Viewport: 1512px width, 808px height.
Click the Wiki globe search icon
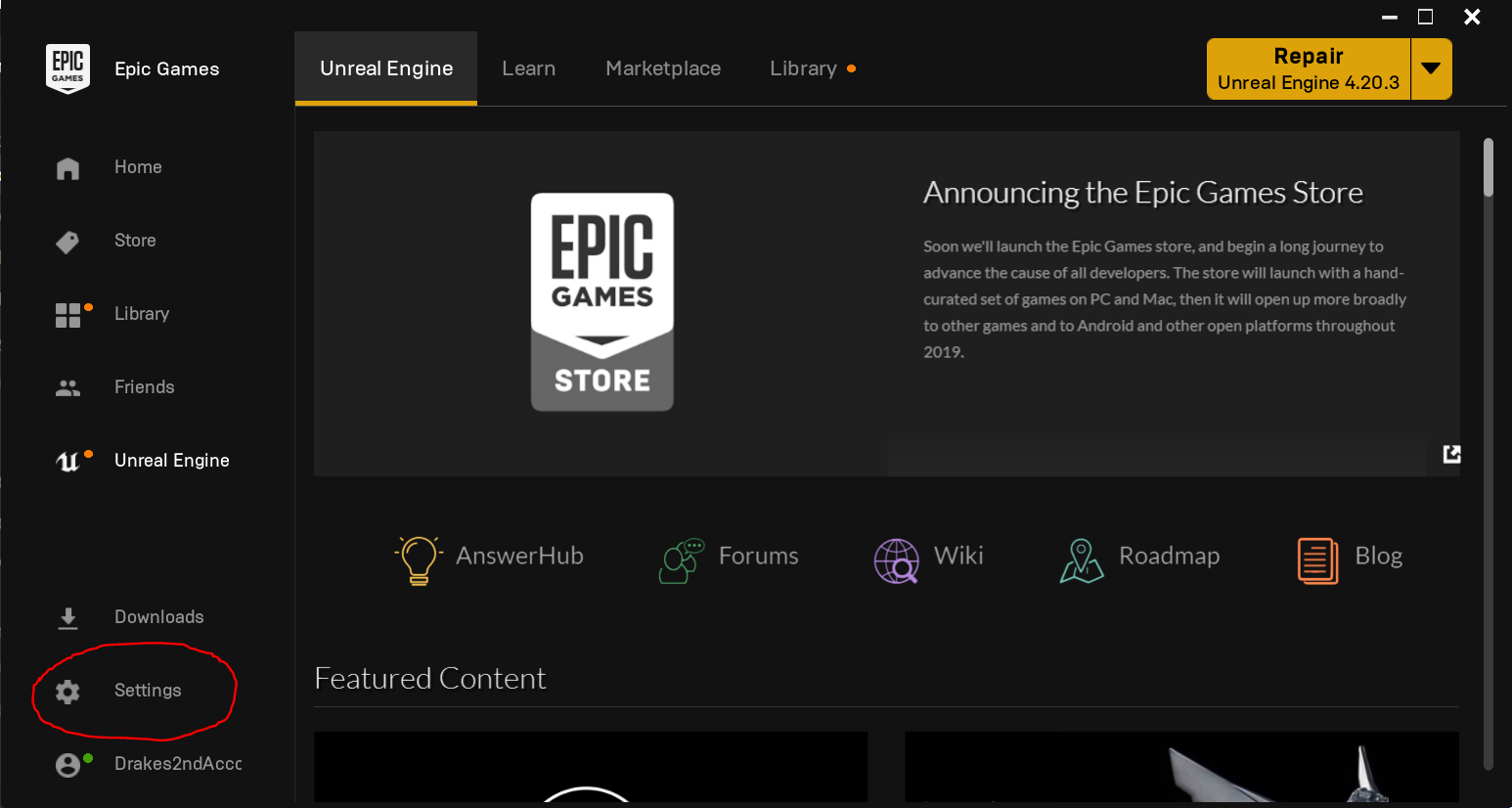coord(896,561)
